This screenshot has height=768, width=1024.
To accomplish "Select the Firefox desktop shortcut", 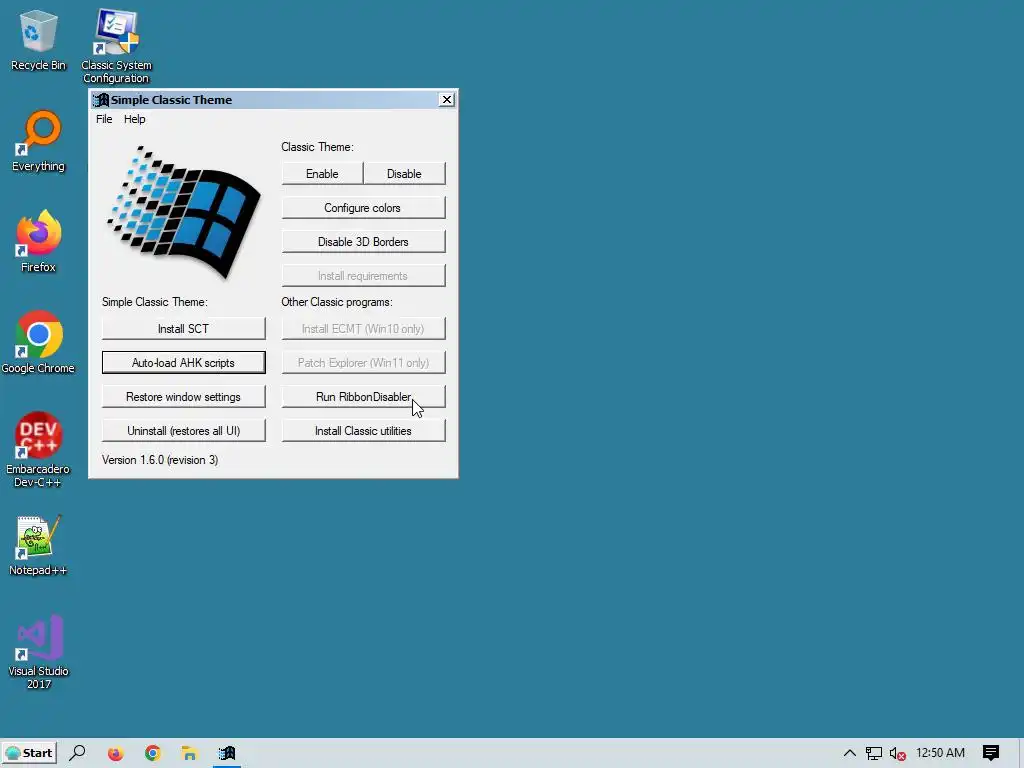I will [x=38, y=241].
